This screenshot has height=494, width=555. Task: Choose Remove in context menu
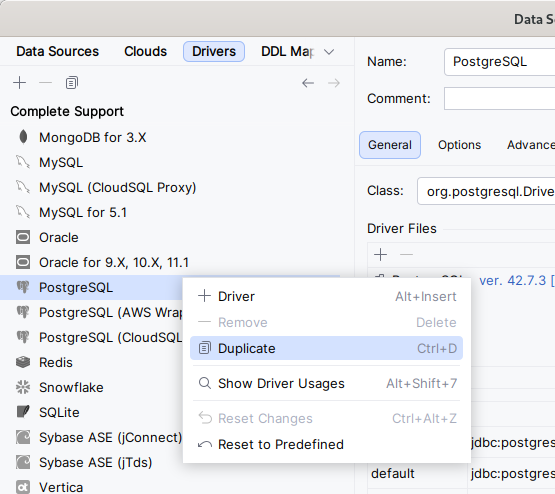point(326,322)
